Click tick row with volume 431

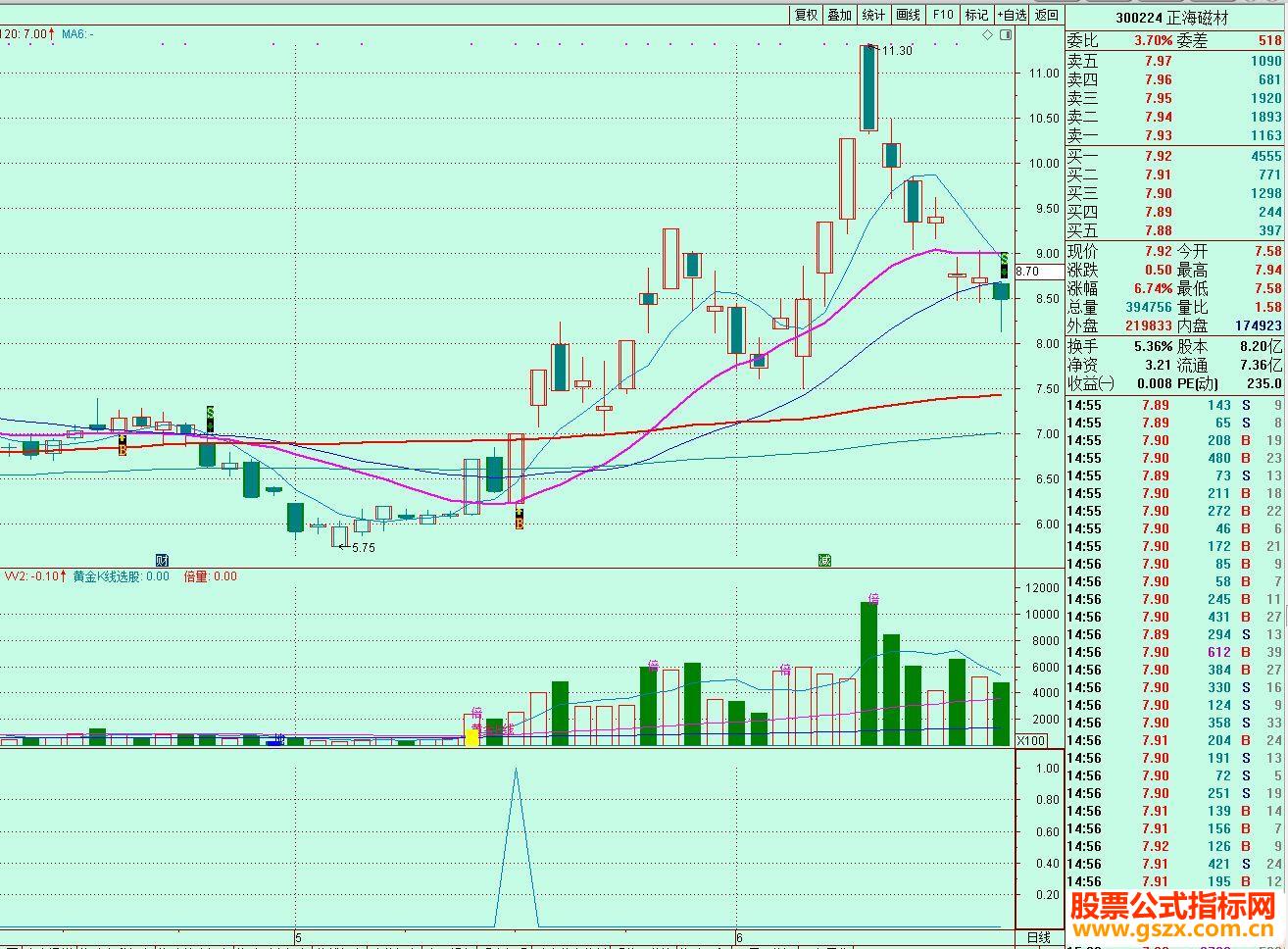pyautogui.click(x=1175, y=617)
